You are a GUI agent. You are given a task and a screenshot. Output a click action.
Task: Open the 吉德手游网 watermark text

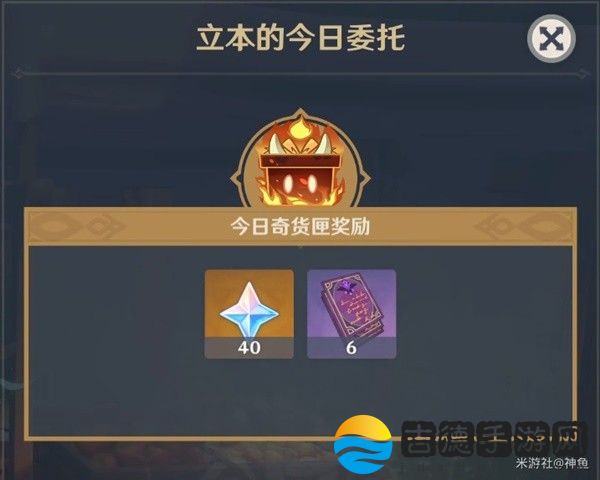point(496,439)
